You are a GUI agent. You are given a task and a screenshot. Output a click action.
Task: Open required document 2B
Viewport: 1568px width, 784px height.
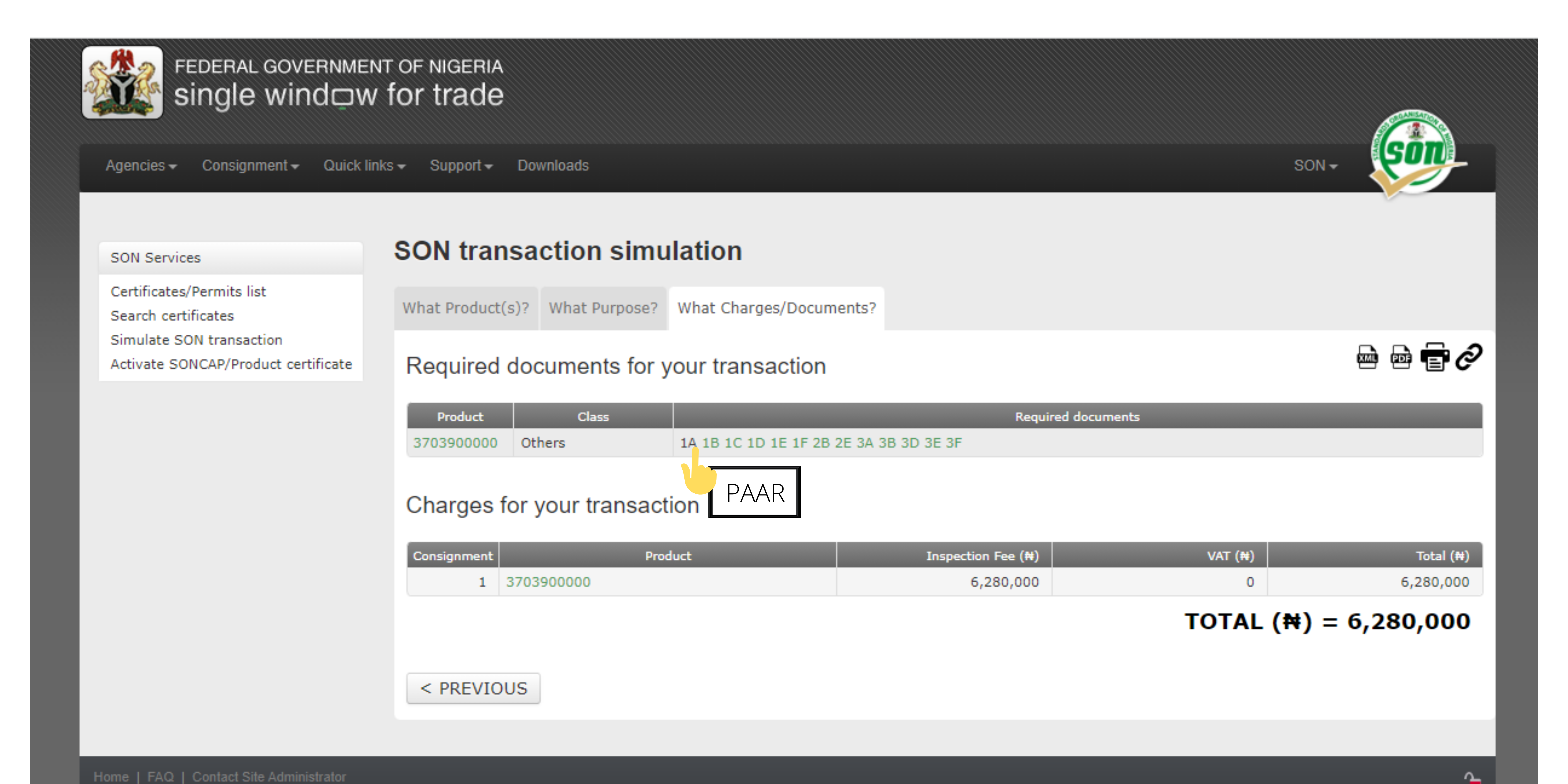click(x=821, y=443)
